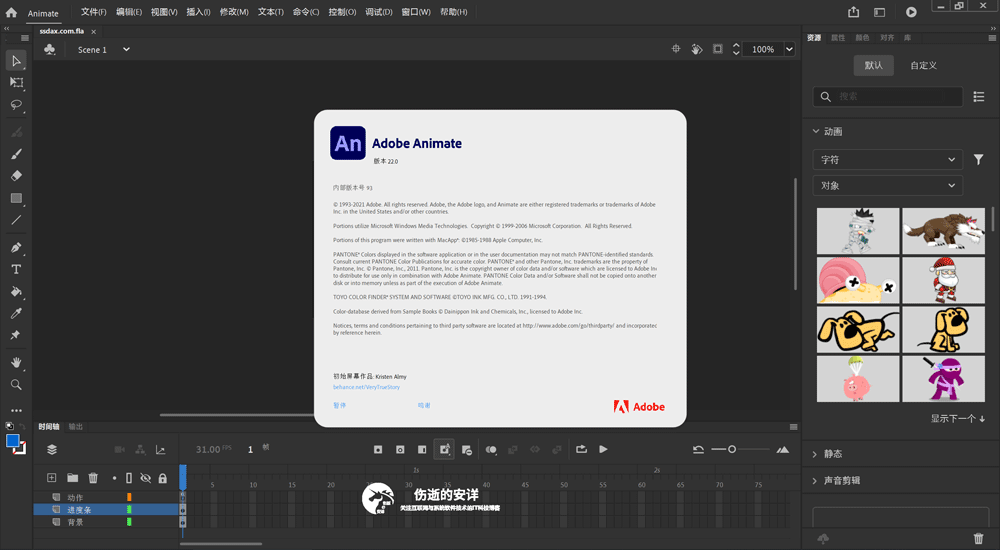
Task: Select the Lasso tool
Action: [17, 104]
